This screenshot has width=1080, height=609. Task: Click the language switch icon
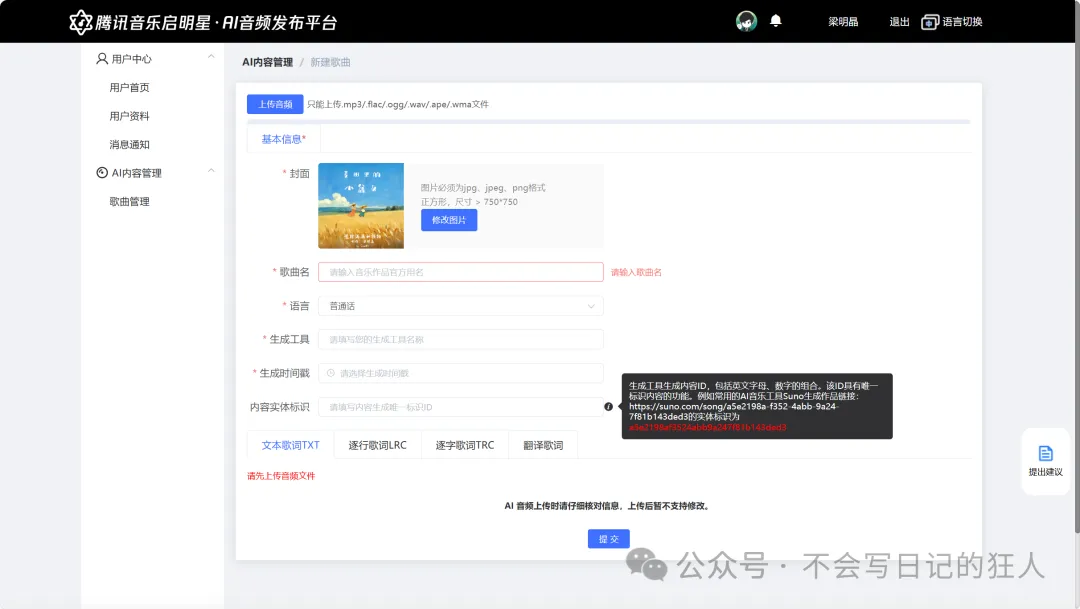(930, 22)
